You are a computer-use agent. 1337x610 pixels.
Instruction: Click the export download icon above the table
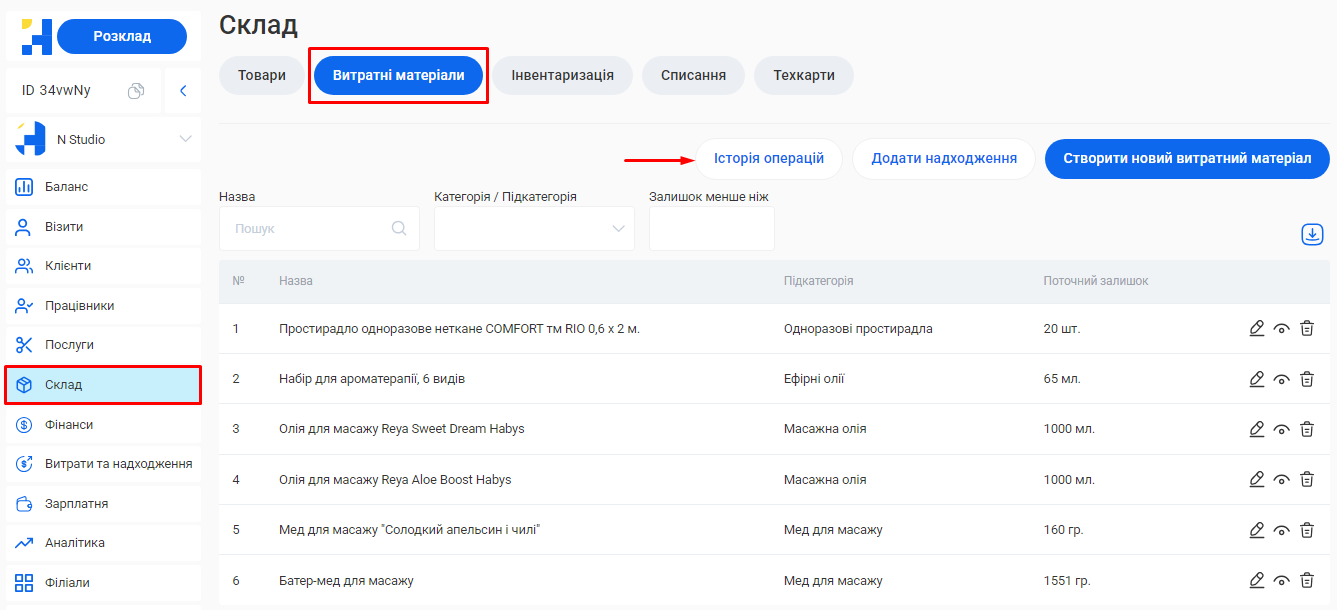click(1313, 234)
